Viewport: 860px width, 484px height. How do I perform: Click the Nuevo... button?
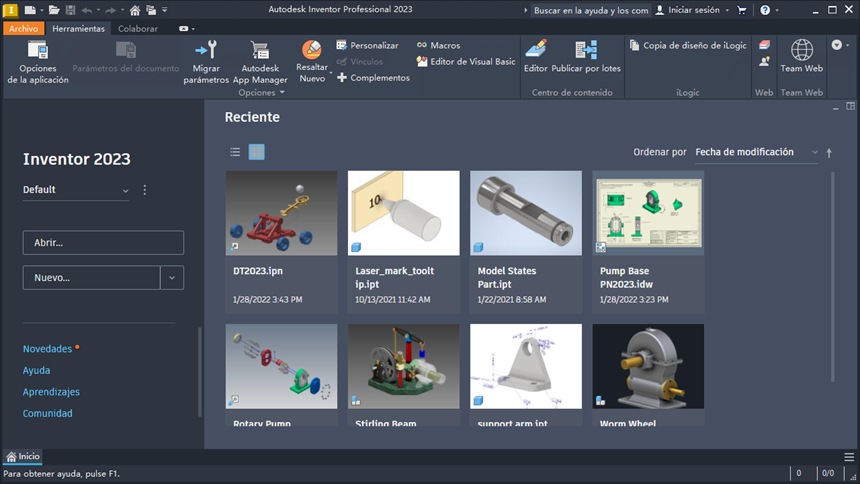tap(92, 278)
